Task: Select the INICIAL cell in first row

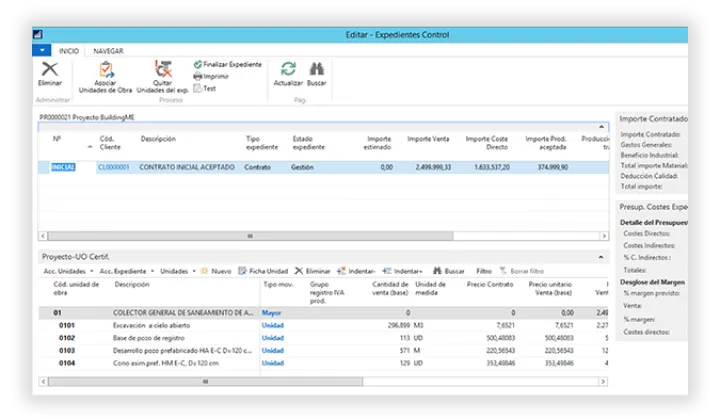Action: point(63,167)
